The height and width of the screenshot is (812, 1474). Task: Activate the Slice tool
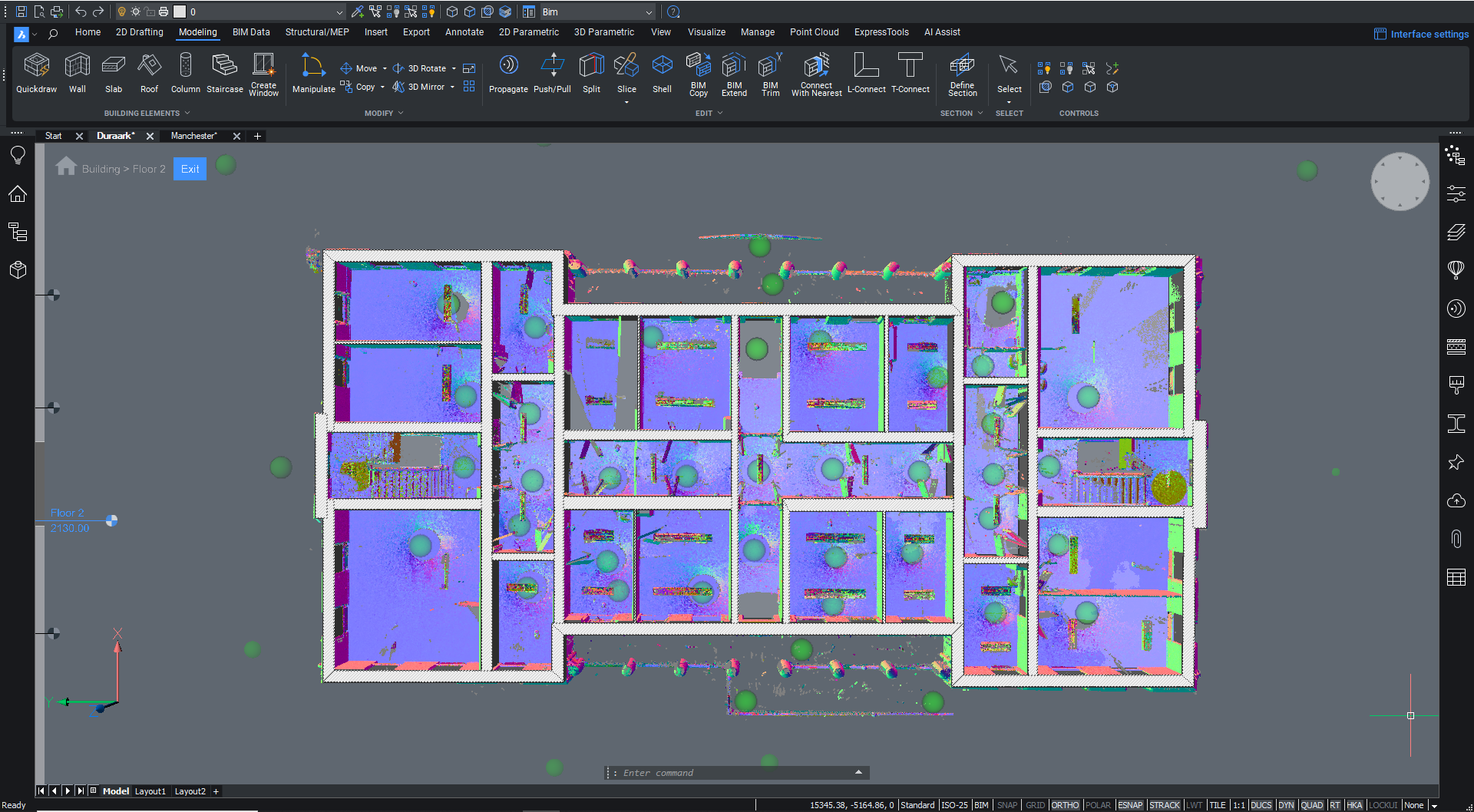(x=626, y=73)
